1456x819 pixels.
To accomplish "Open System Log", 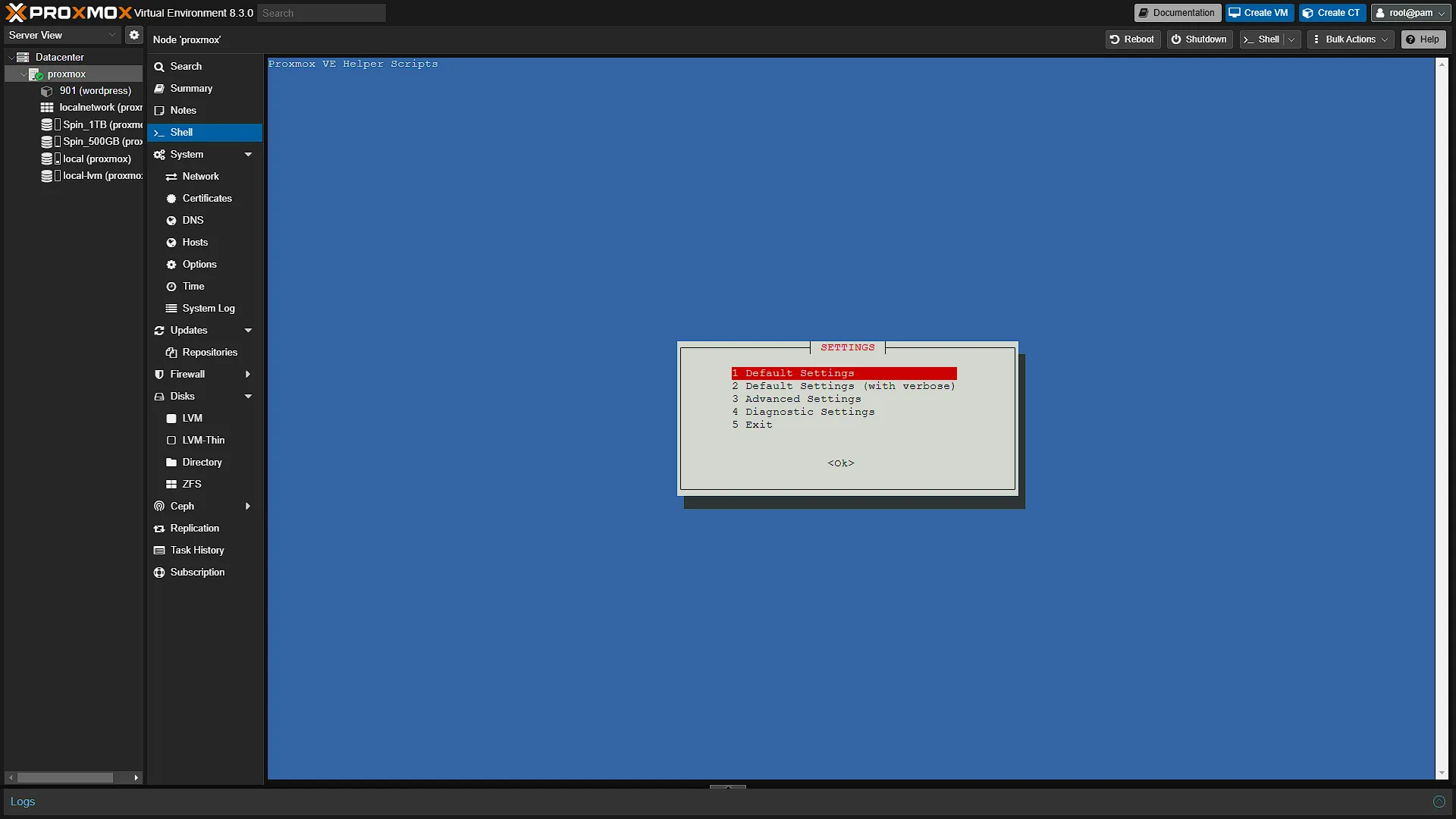I will 205,309.
